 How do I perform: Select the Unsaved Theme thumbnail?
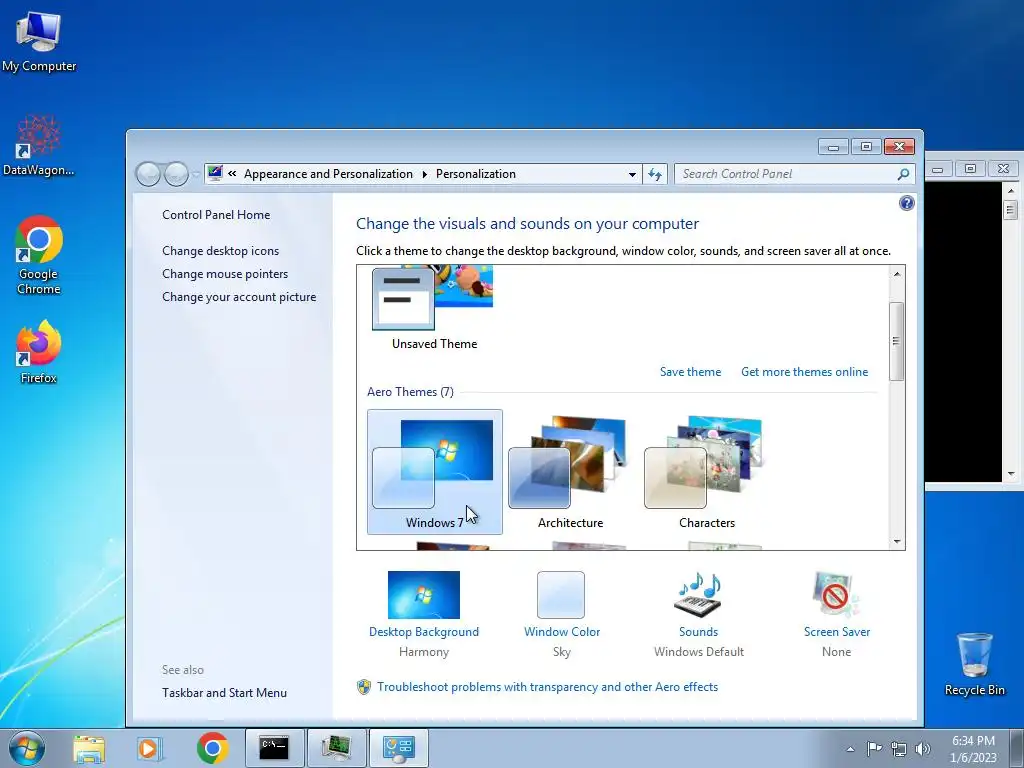pos(434,307)
